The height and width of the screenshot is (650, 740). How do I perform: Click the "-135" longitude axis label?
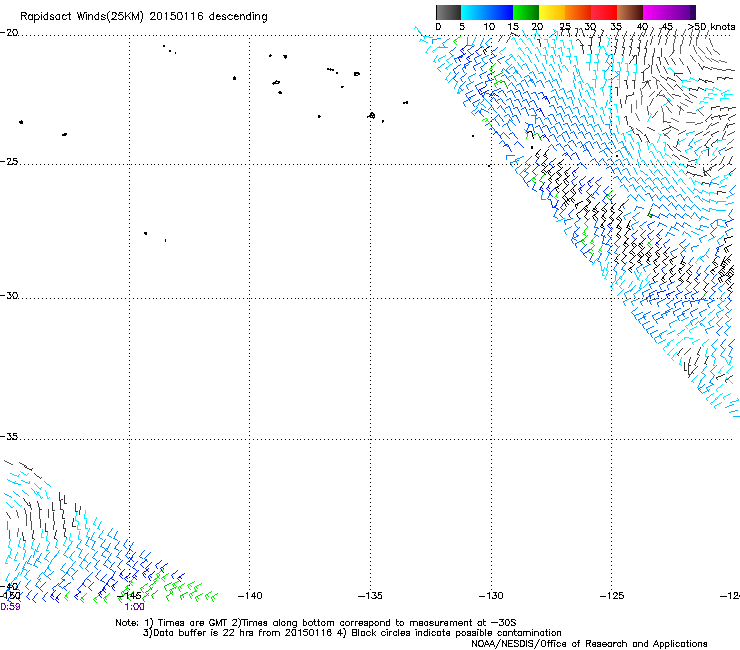coord(370,596)
